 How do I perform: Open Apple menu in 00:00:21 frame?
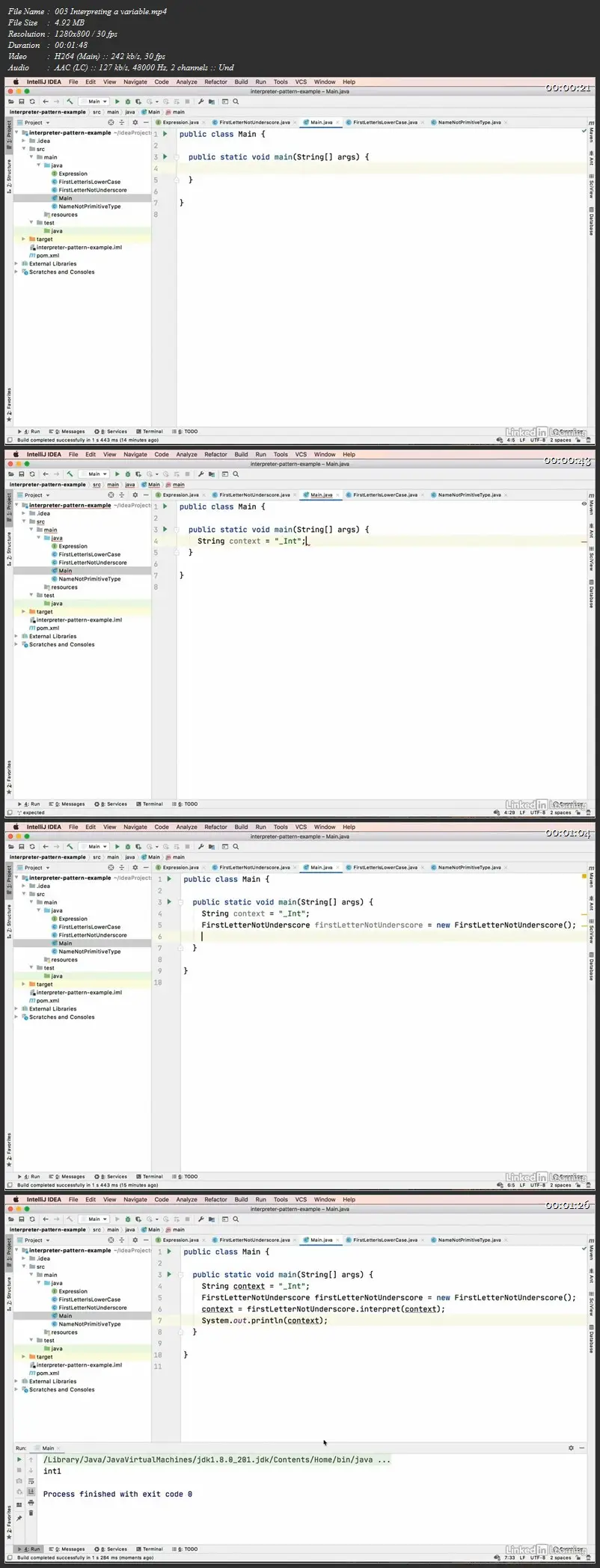point(15,82)
